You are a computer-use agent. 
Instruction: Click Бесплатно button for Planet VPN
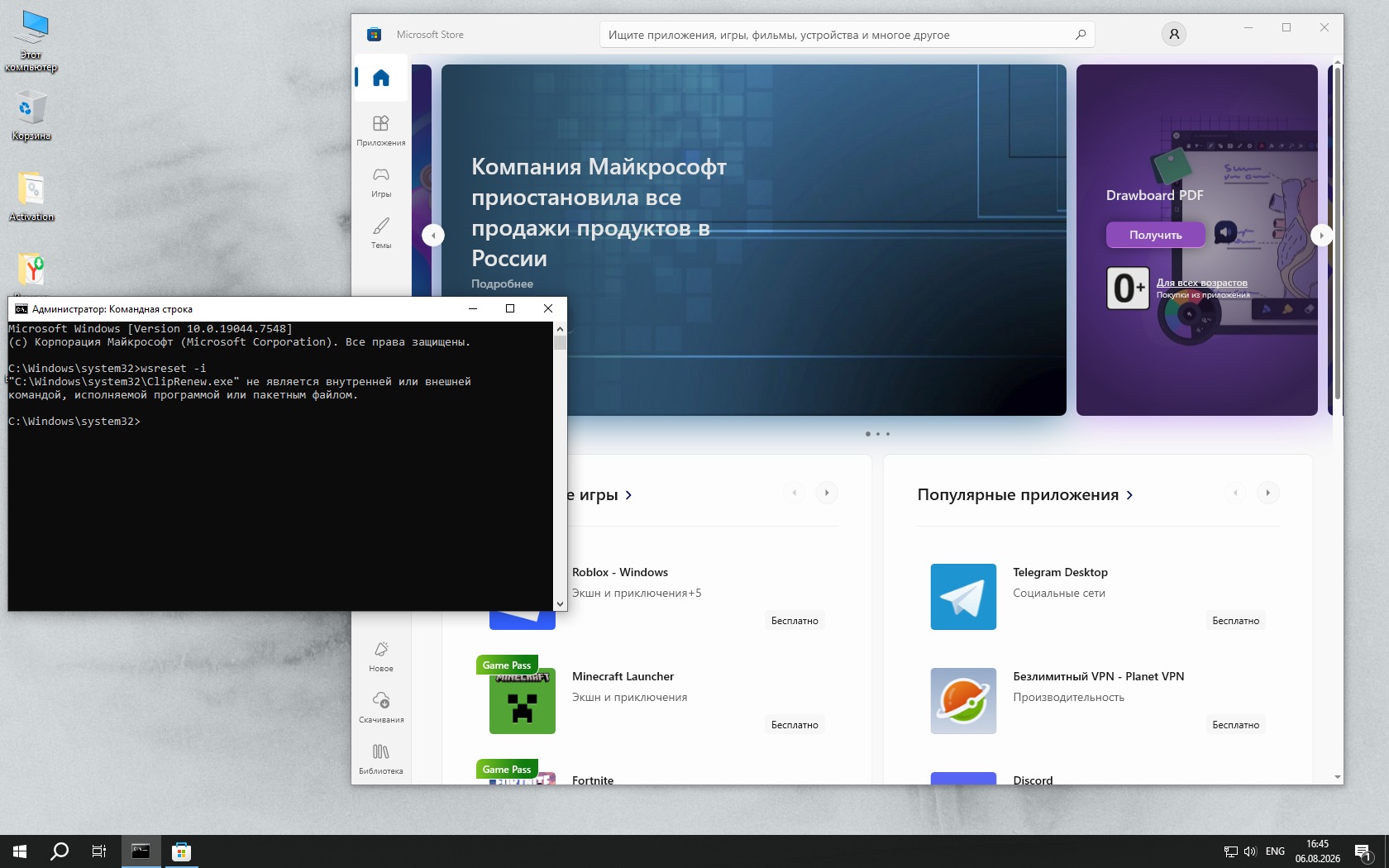point(1236,725)
